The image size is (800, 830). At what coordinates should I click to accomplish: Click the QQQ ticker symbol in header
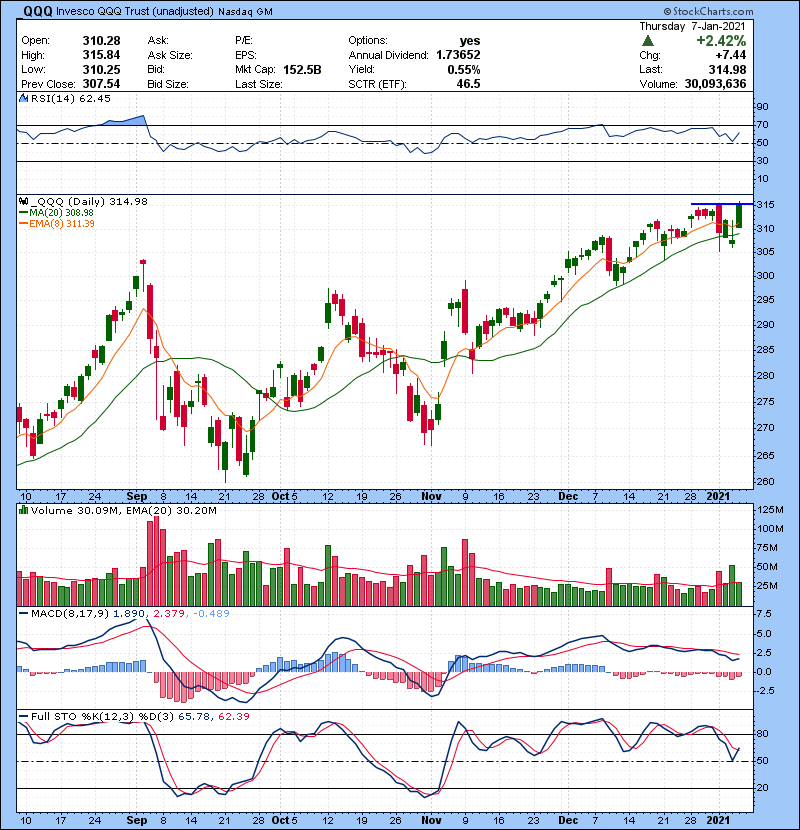pyautogui.click(x=38, y=11)
